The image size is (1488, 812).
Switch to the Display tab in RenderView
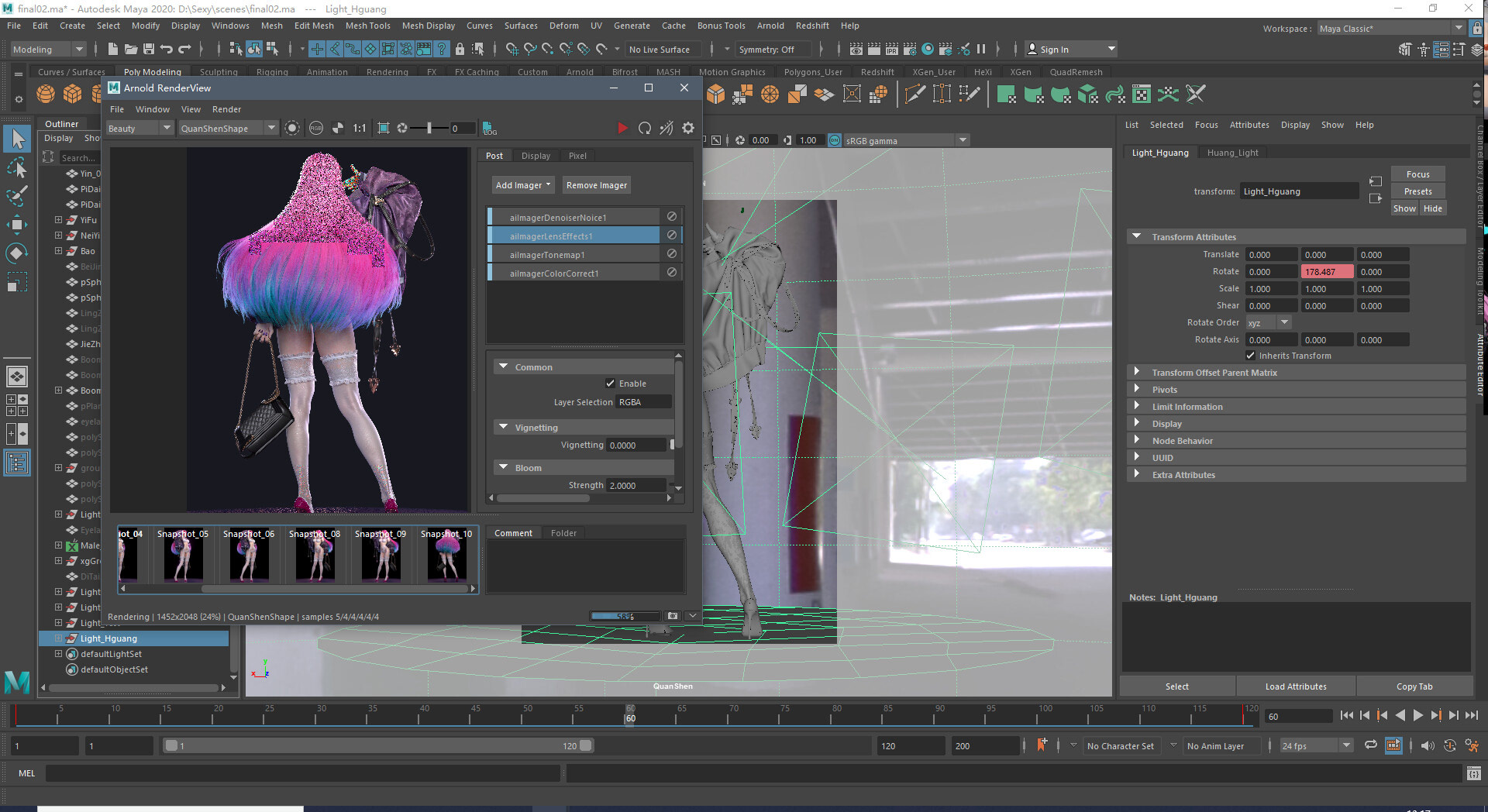coord(536,156)
